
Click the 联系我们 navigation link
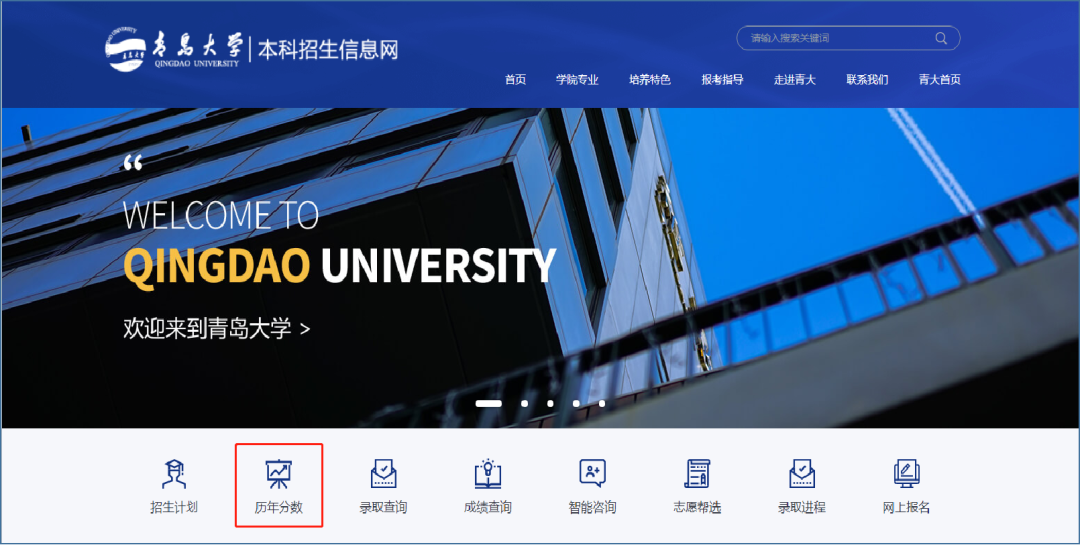pyautogui.click(x=867, y=80)
